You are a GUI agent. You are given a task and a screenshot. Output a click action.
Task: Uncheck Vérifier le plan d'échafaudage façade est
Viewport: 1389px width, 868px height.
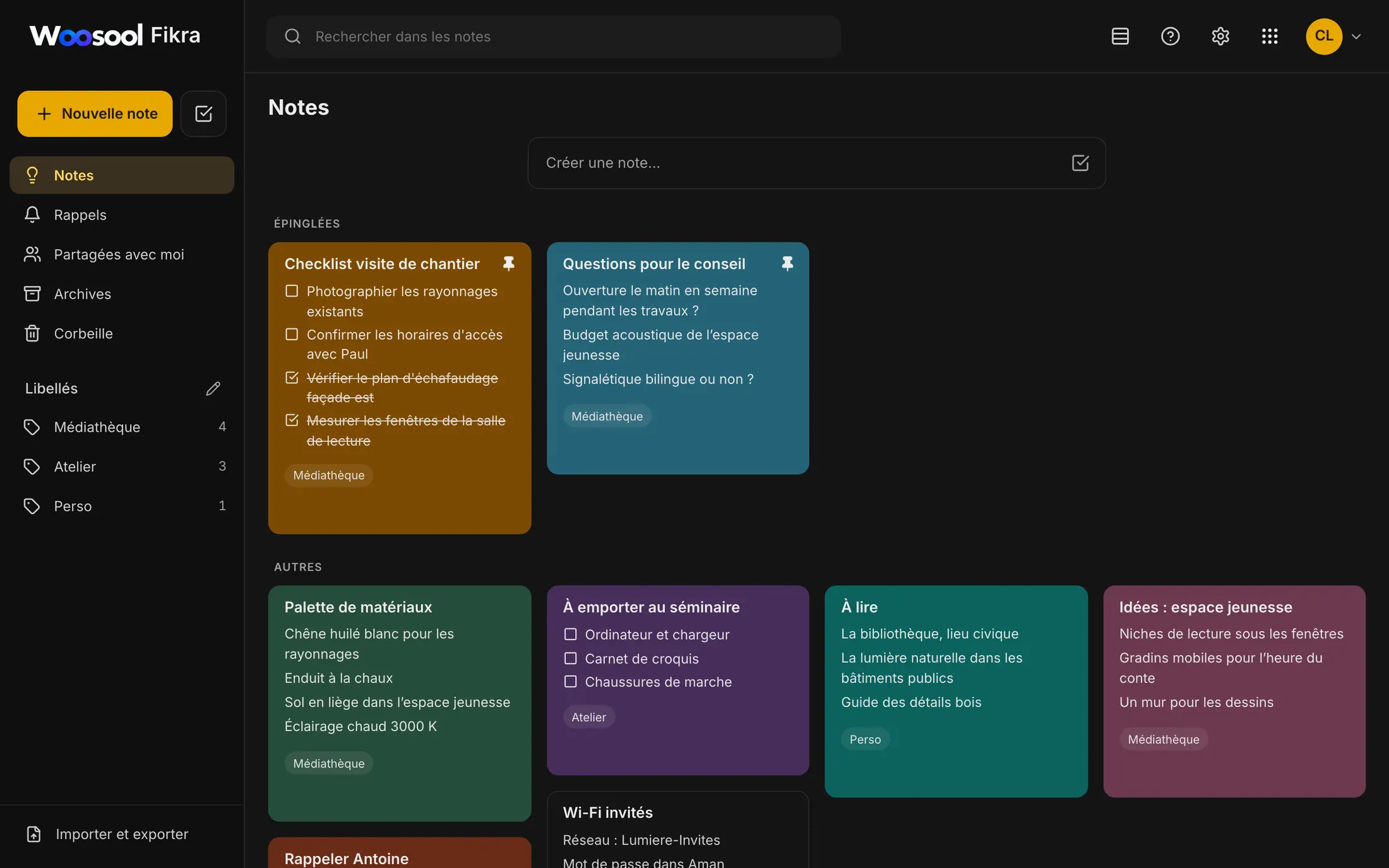pyautogui.click(x=292, y=378)
